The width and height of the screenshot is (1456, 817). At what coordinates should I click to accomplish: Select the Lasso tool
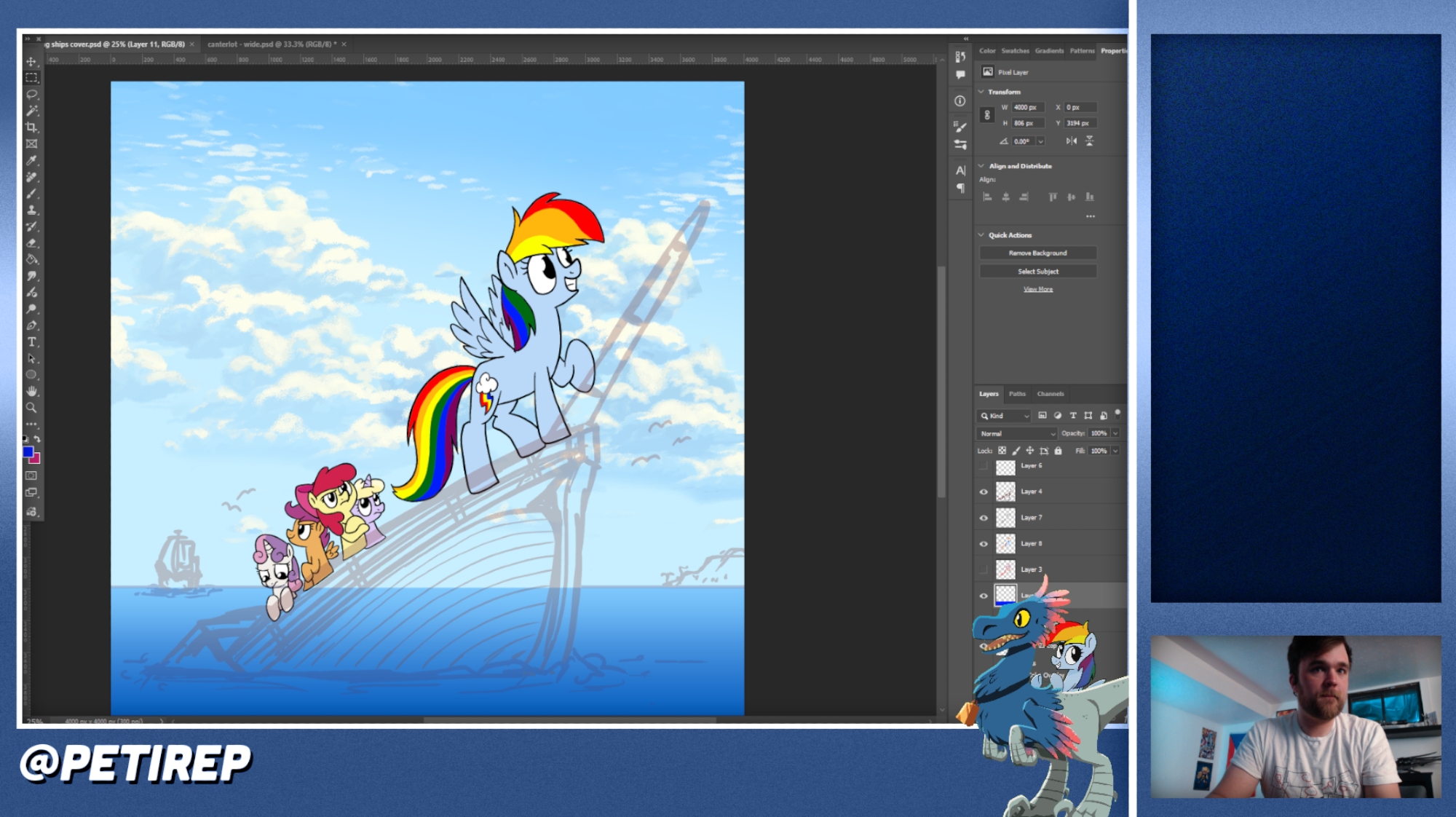click(x=31, y=94)
